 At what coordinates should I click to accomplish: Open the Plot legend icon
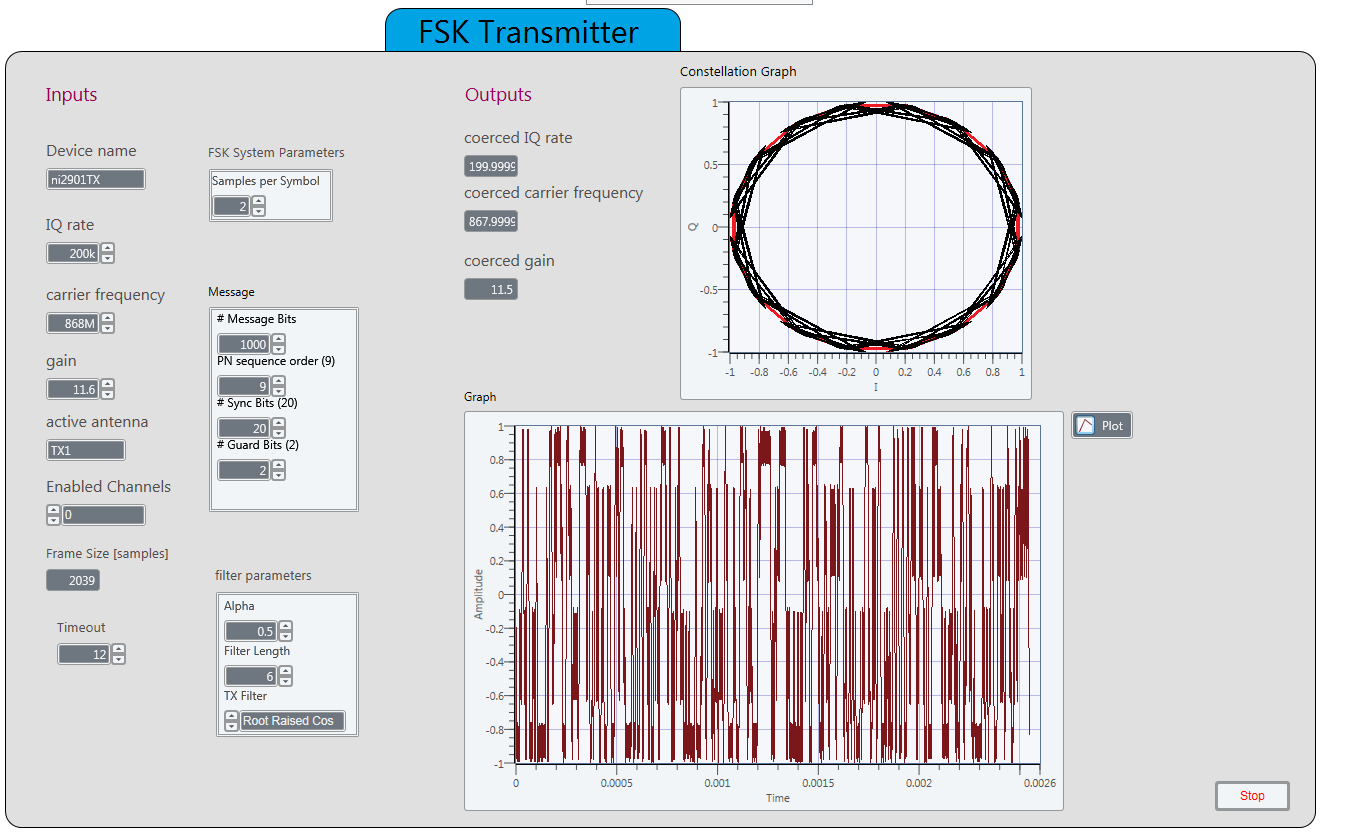click(1086, 426)
